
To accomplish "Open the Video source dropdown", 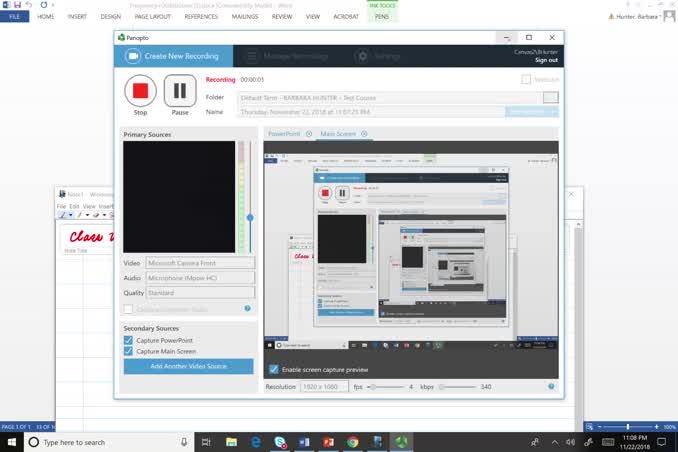I will (x=200, y=263).
